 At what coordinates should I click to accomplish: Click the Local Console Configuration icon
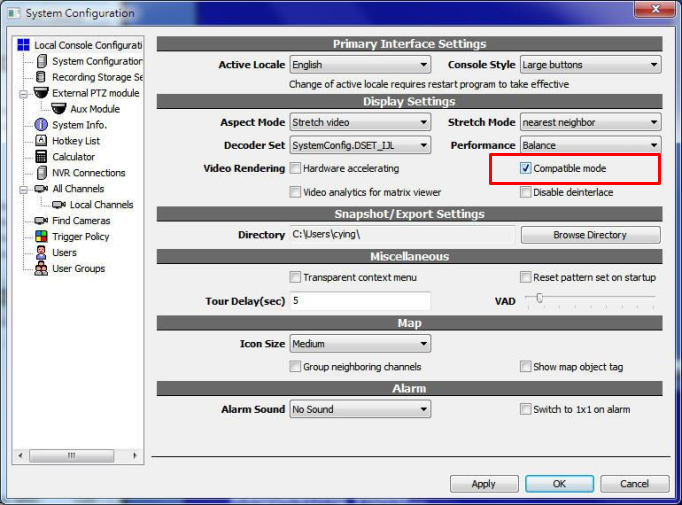pos(23,45)
